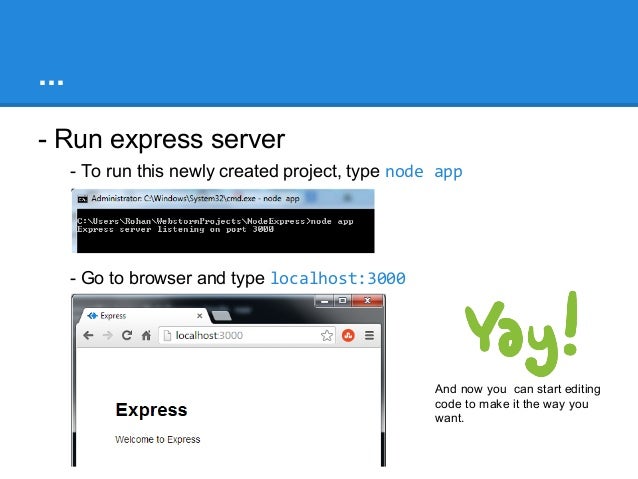This screenshot has width=638, height=479.
Task: Click the localhost:3000 address bar
Action: [247, 335]
